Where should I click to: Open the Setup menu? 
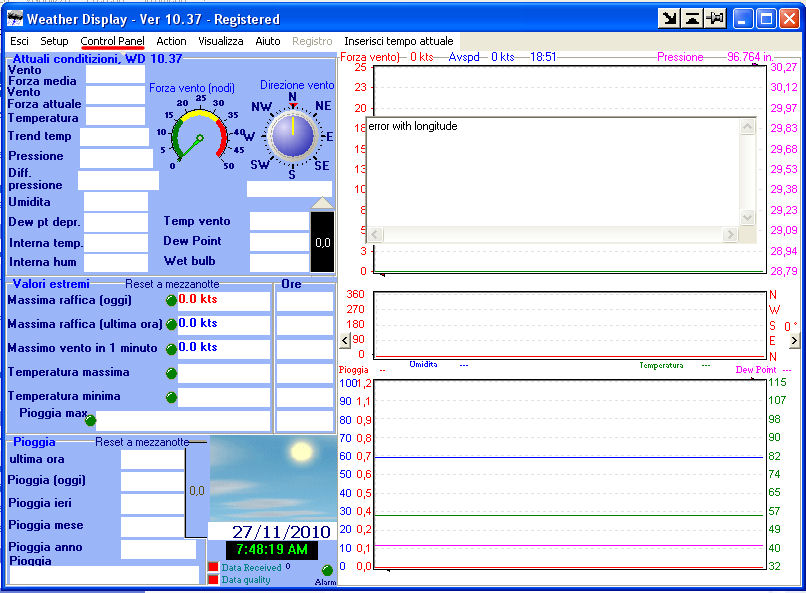pos(54,41)
